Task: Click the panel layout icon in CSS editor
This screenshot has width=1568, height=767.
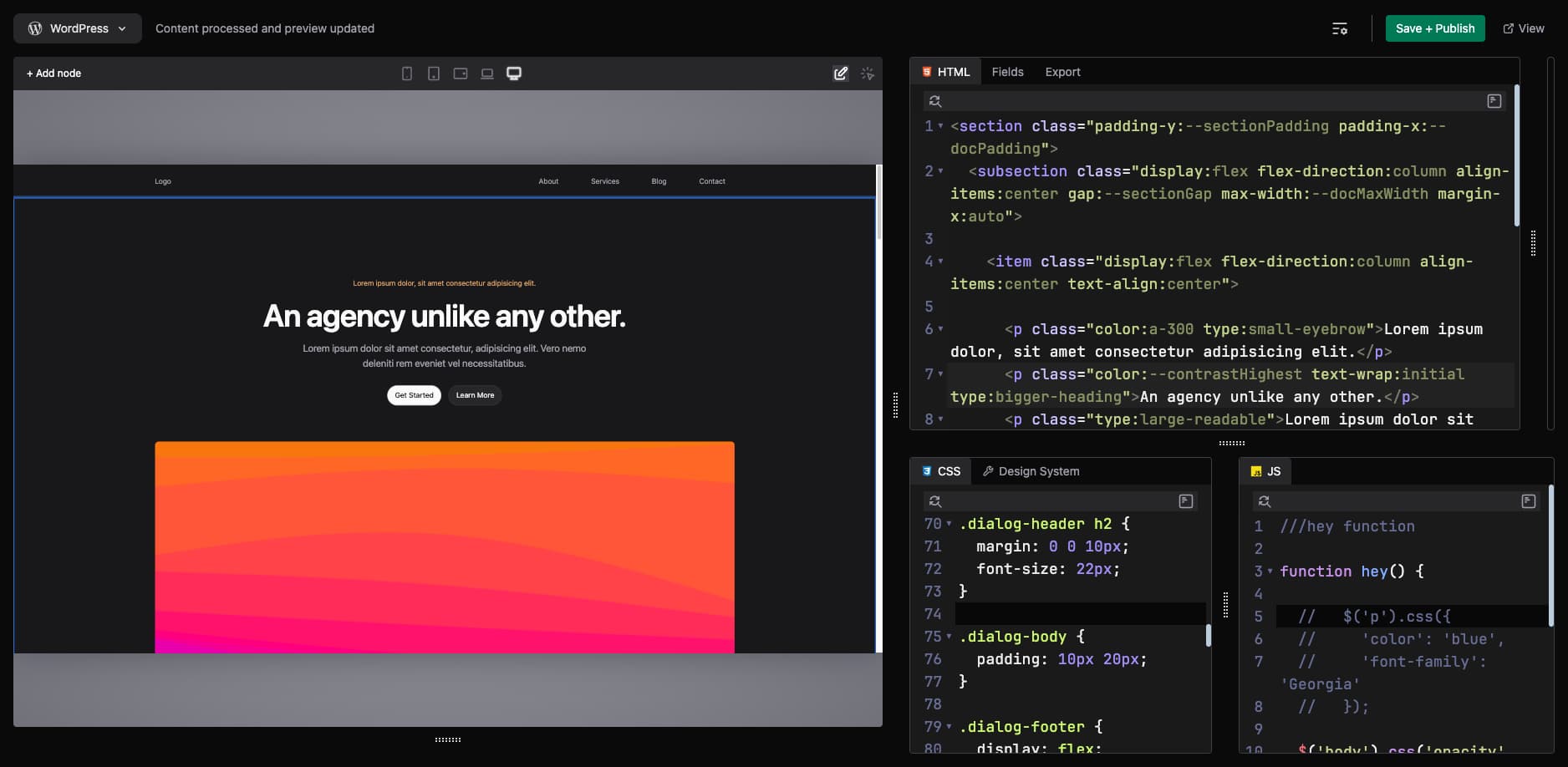Action: click(x=1185, y=501)
